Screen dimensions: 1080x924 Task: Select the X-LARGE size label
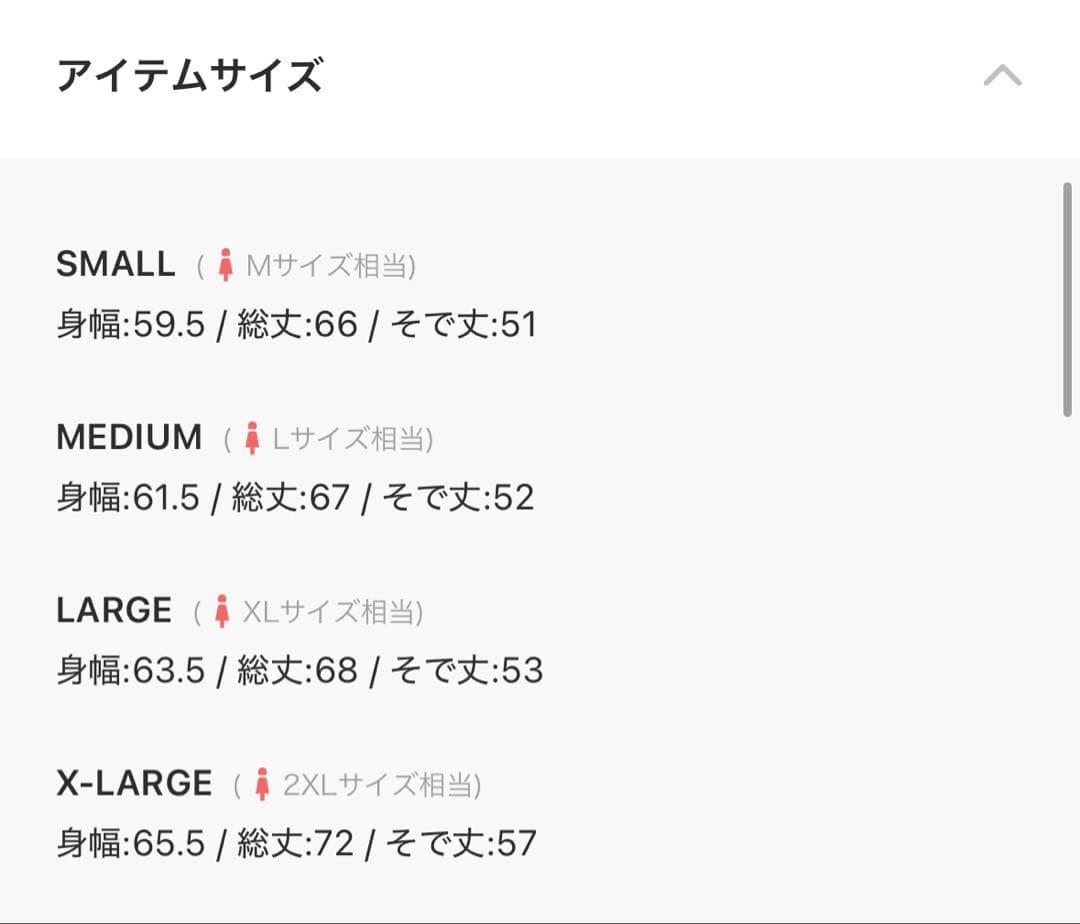[x=134, y=783]
